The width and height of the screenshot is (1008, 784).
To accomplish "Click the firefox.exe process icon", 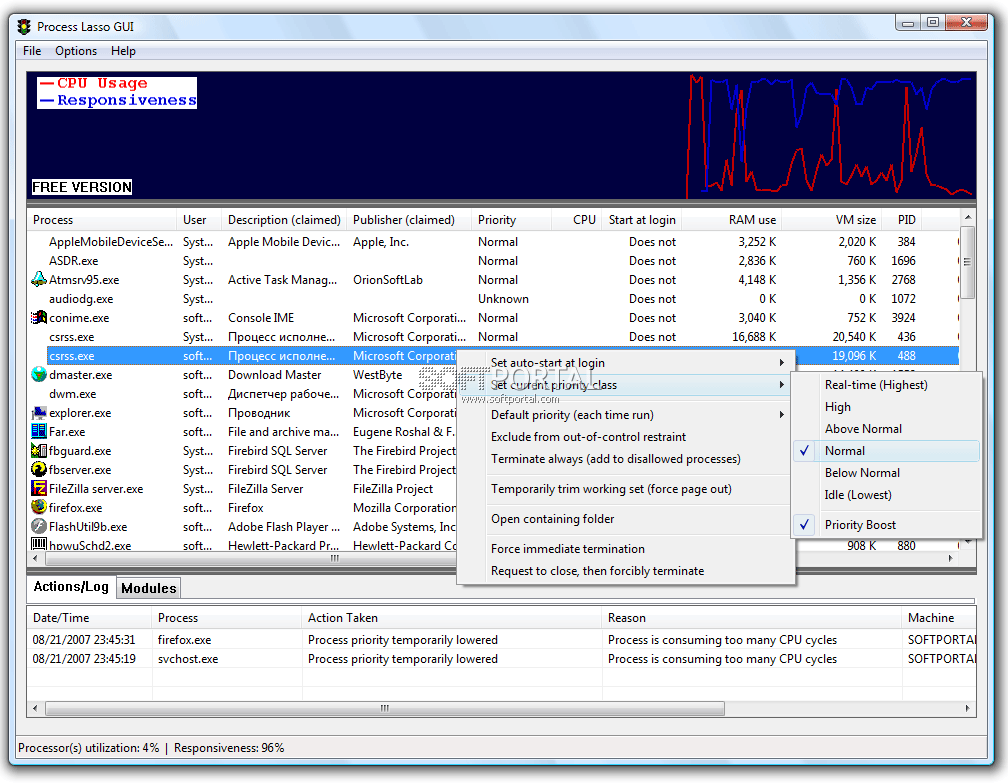I will coord(39,507).
